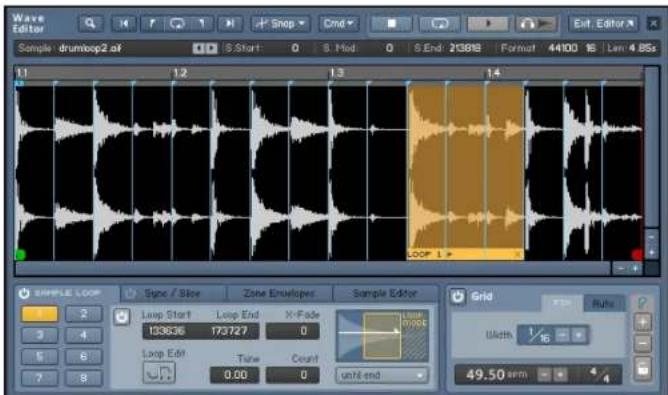Click the waveform horizontal scrollbar
668x395 pixels.
[x=313, y=268]
